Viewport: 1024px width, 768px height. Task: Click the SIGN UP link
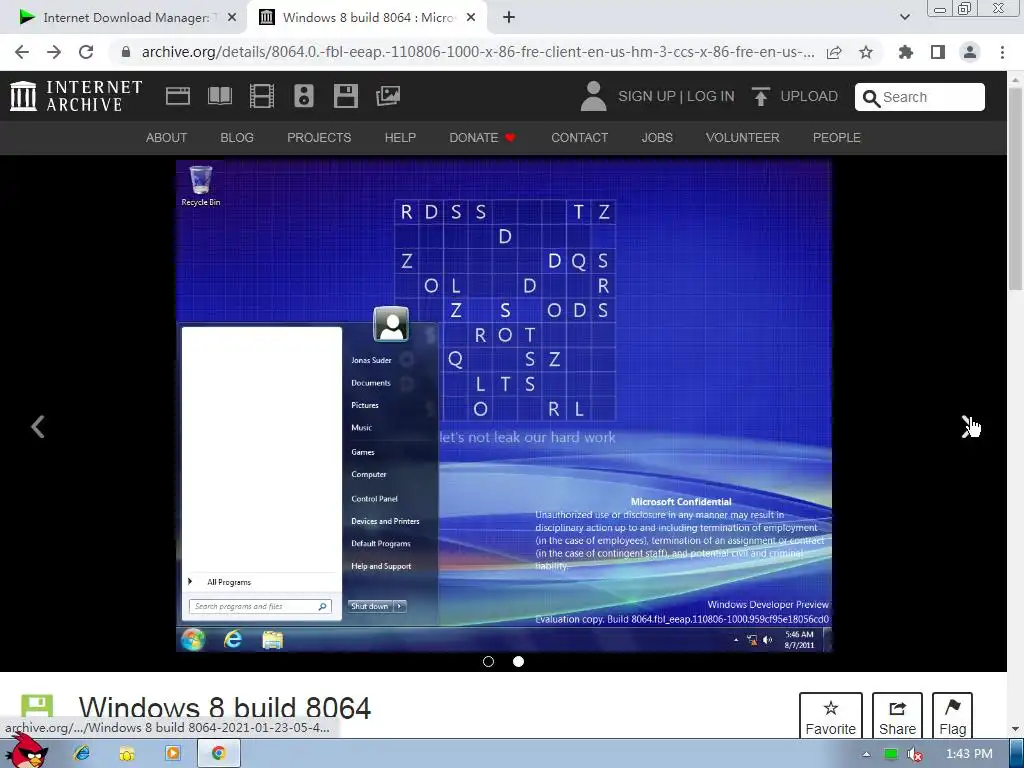pos(647,97)
